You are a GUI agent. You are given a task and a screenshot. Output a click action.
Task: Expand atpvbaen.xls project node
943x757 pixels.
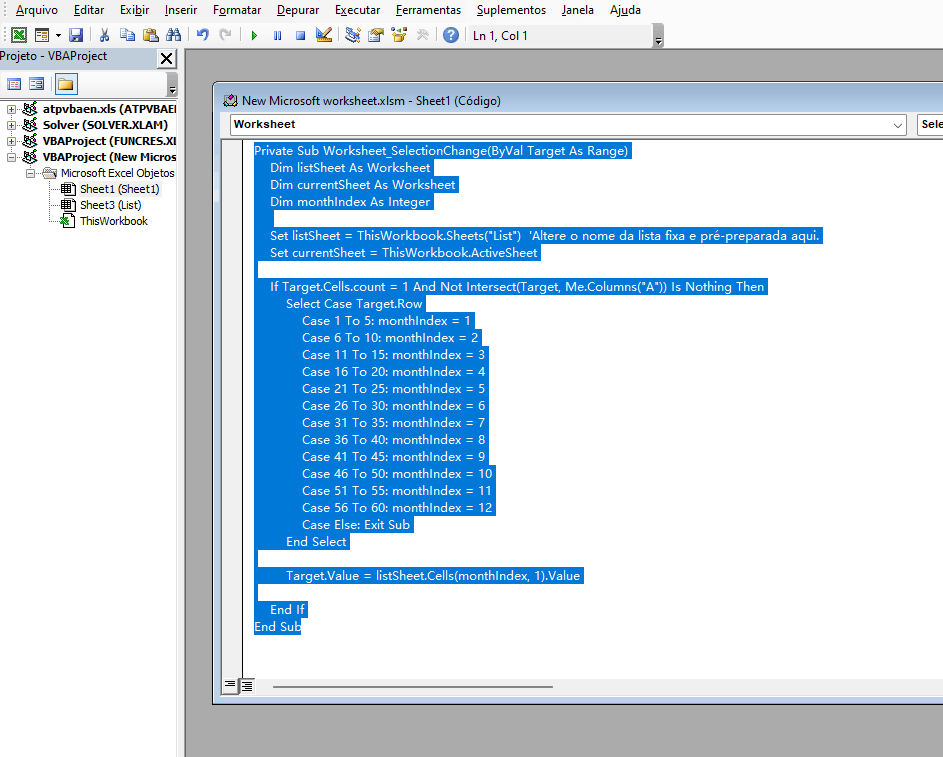click(x=11, y=109)
